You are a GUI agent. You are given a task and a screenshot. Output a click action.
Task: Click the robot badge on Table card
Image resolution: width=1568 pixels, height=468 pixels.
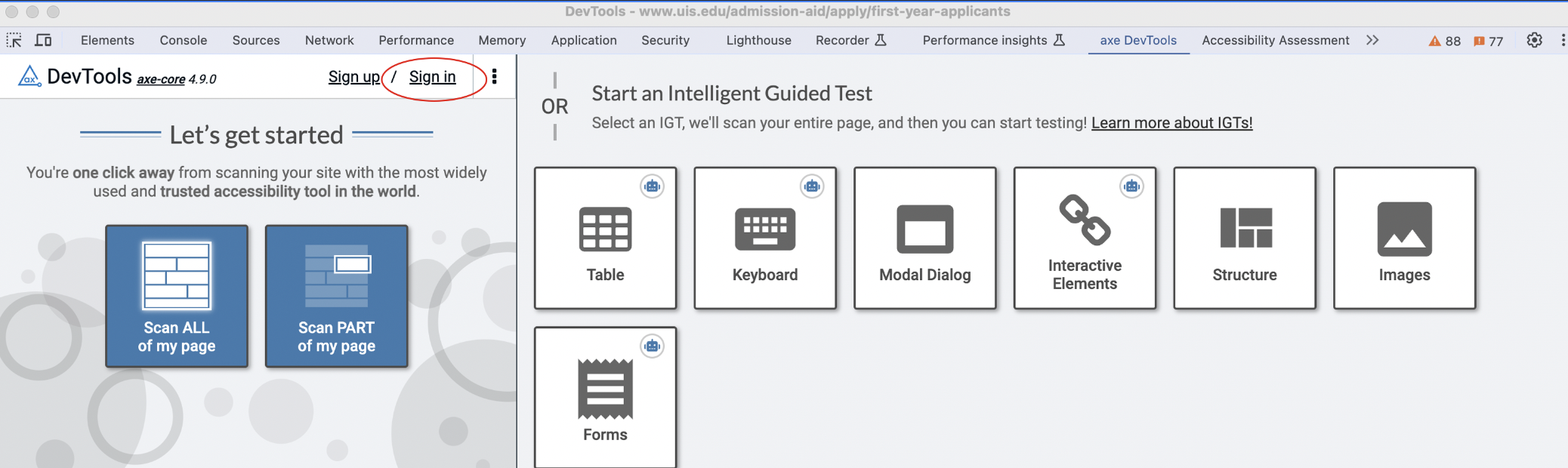click(653, 186)
